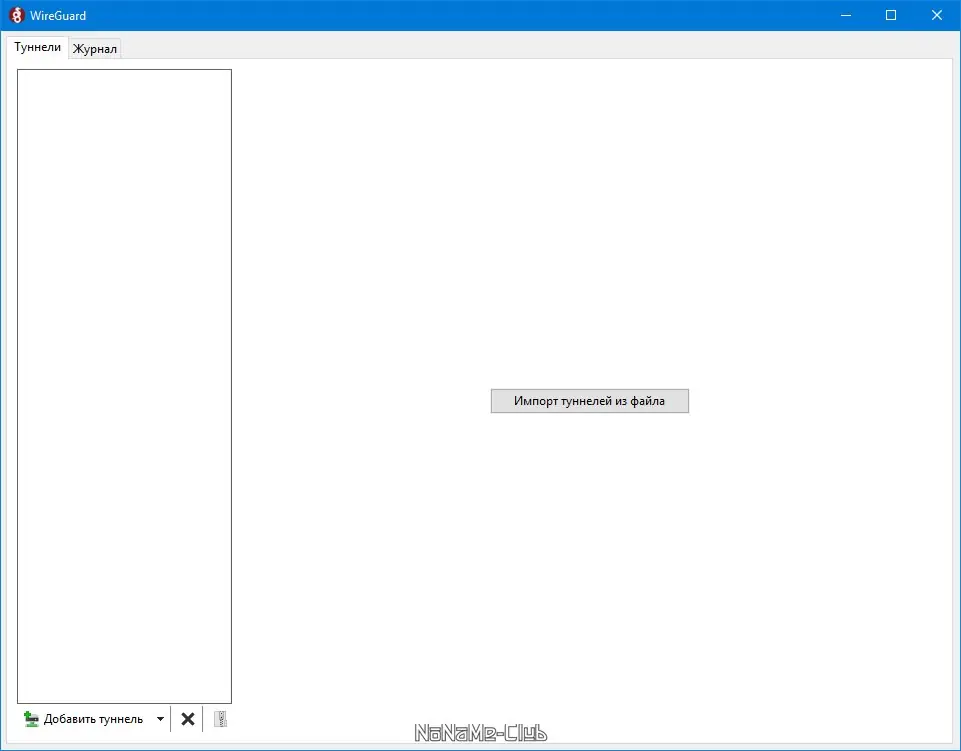Click the Импорт туннелей из файла button
Screen dimensions: 961x751
point(590,401)
